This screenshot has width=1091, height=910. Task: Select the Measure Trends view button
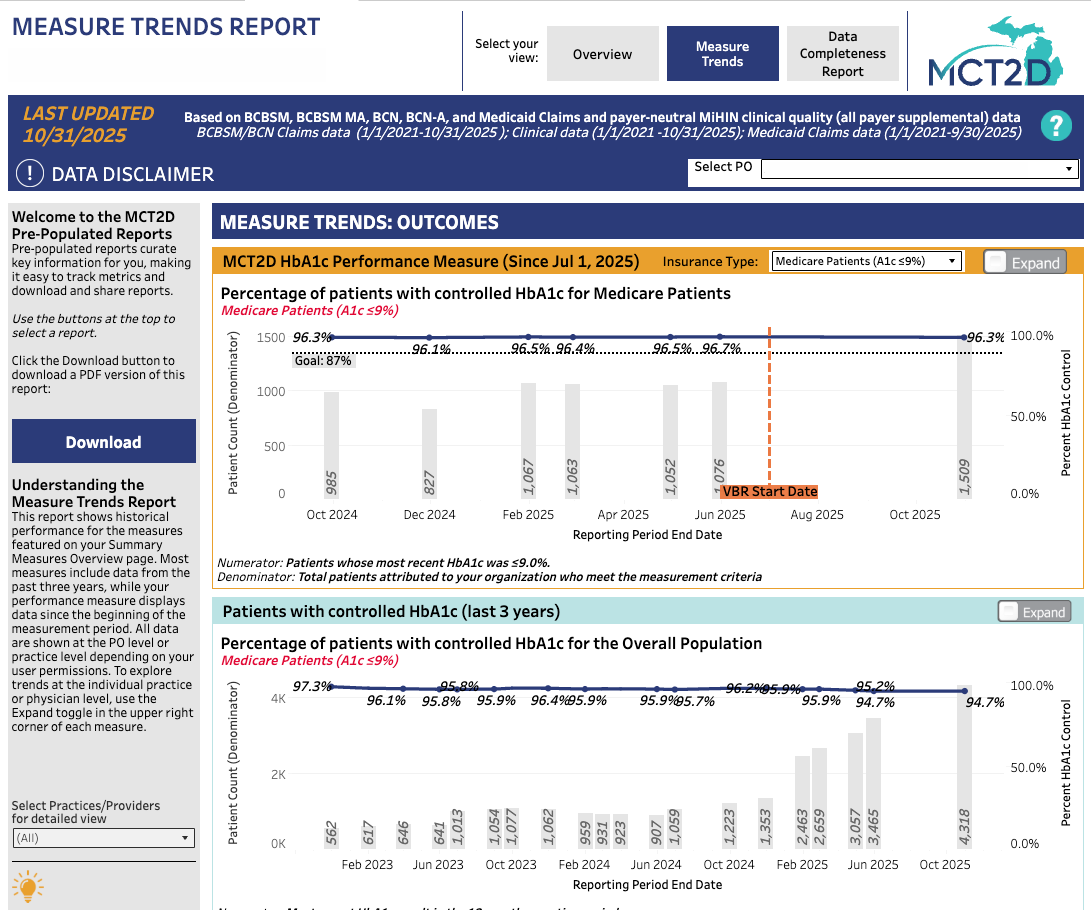(x=722, y=54)
